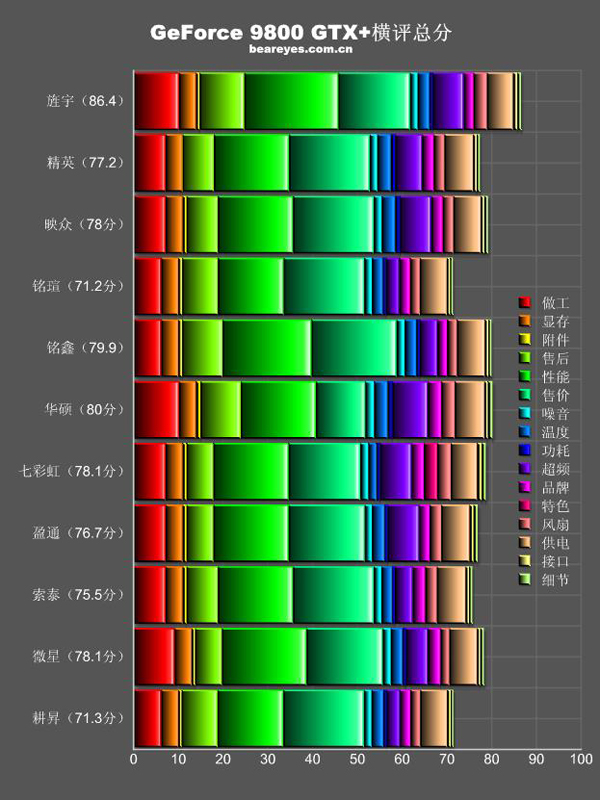Click the chart title GeForce 9800 GTX+横评总分
Viewport: 600px width, 800px height.
pyautogui.click(x=301, y=33)
